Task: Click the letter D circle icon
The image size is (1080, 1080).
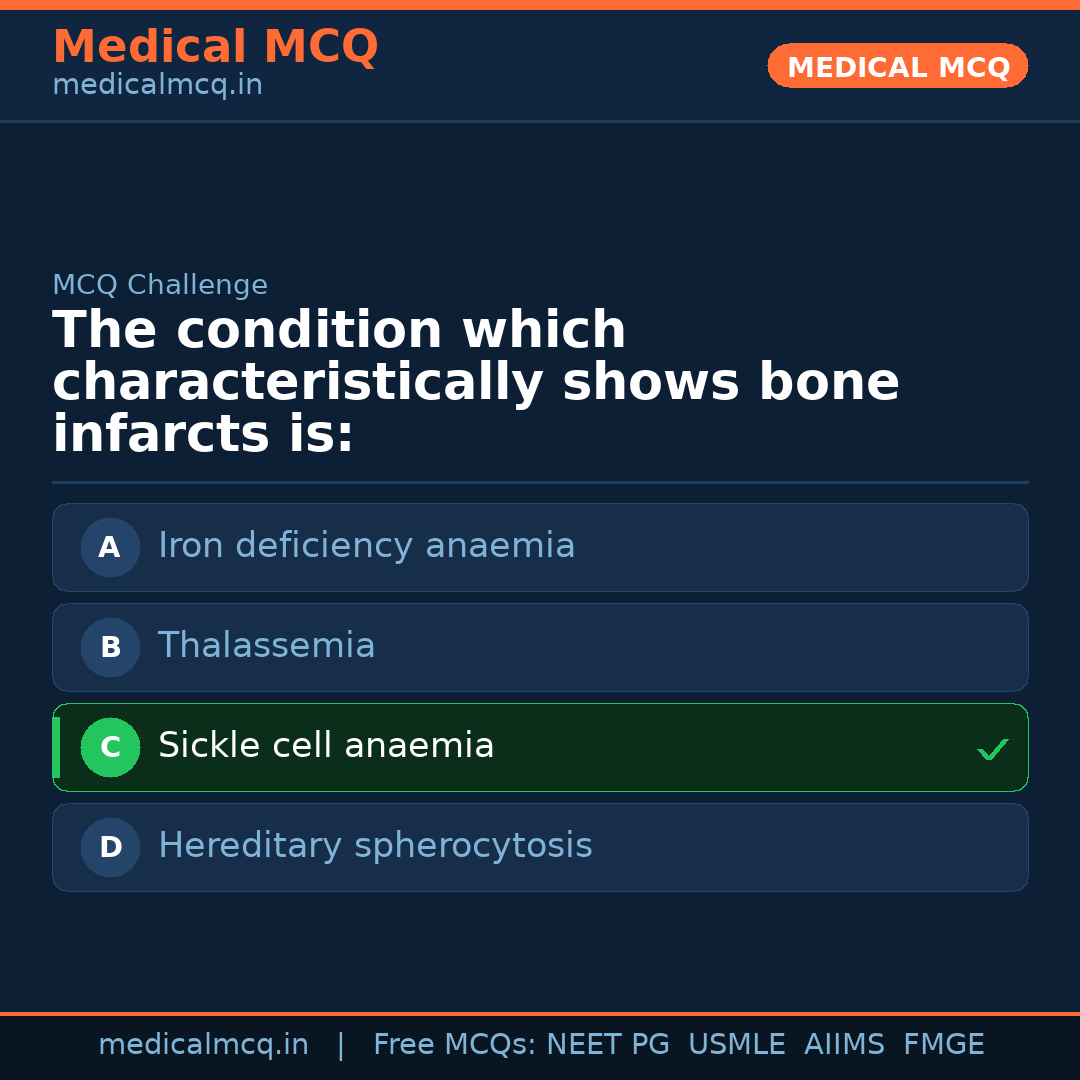Action: point(110,847)
